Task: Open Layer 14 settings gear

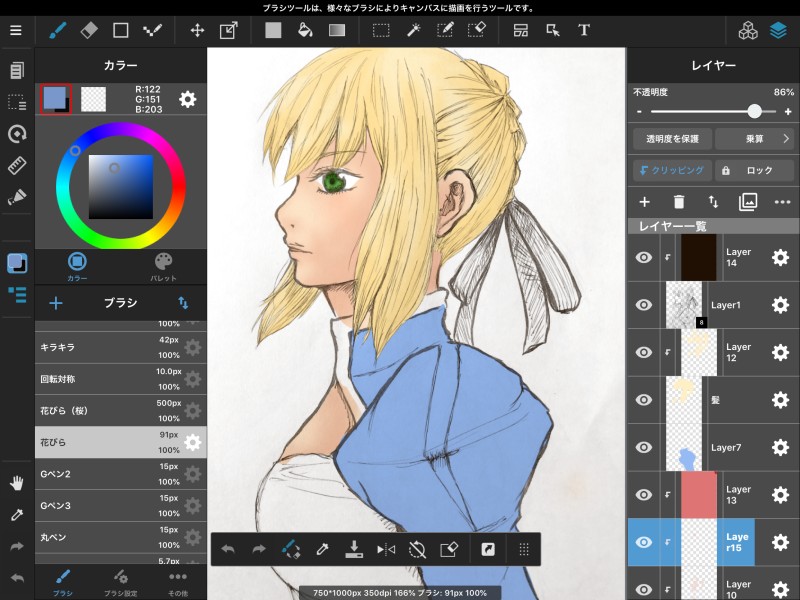Action: click(x=780, y=257)
